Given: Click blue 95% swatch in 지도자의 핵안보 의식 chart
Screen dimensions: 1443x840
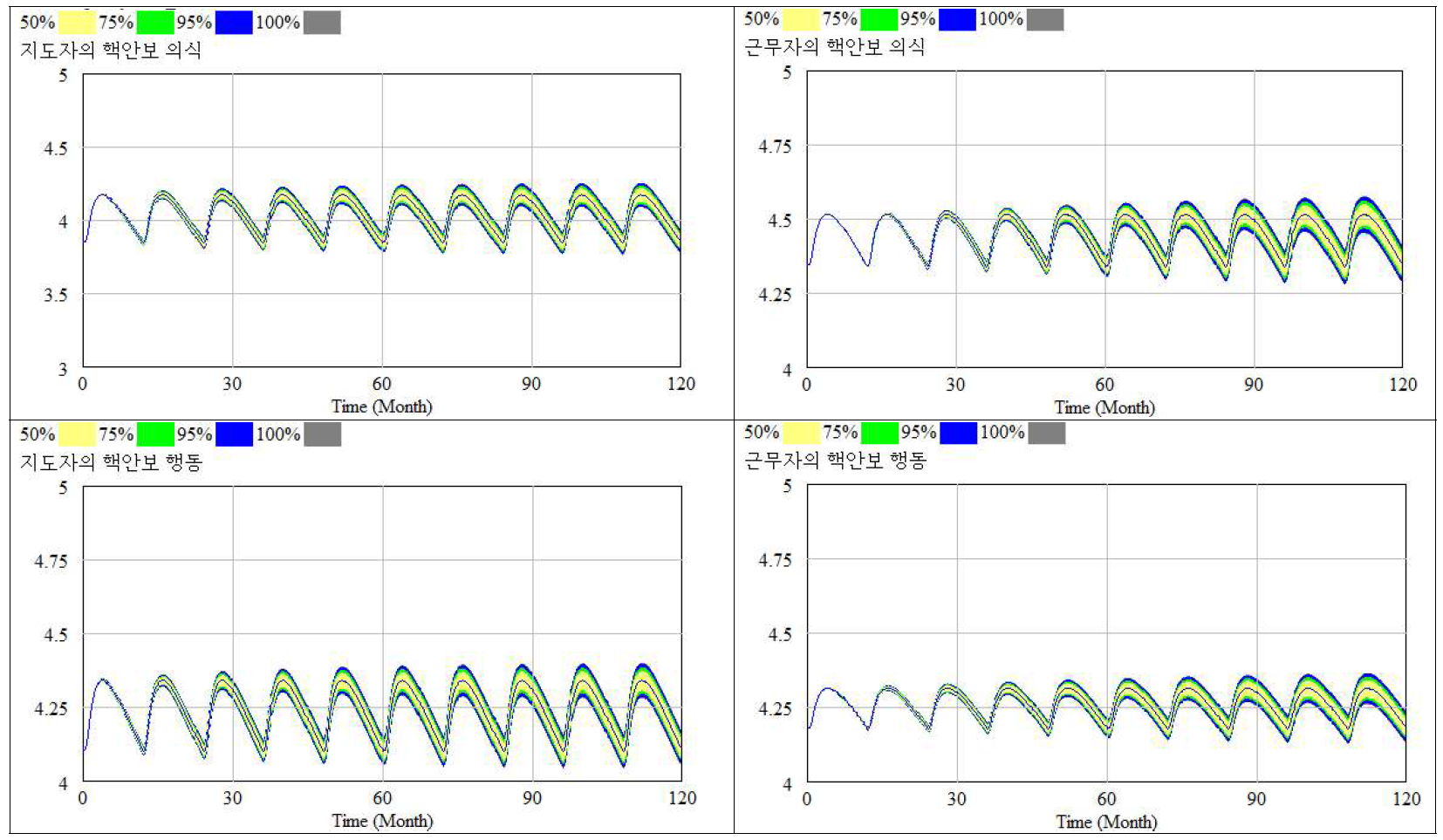Looking at the screenshot, I should 234,23.
